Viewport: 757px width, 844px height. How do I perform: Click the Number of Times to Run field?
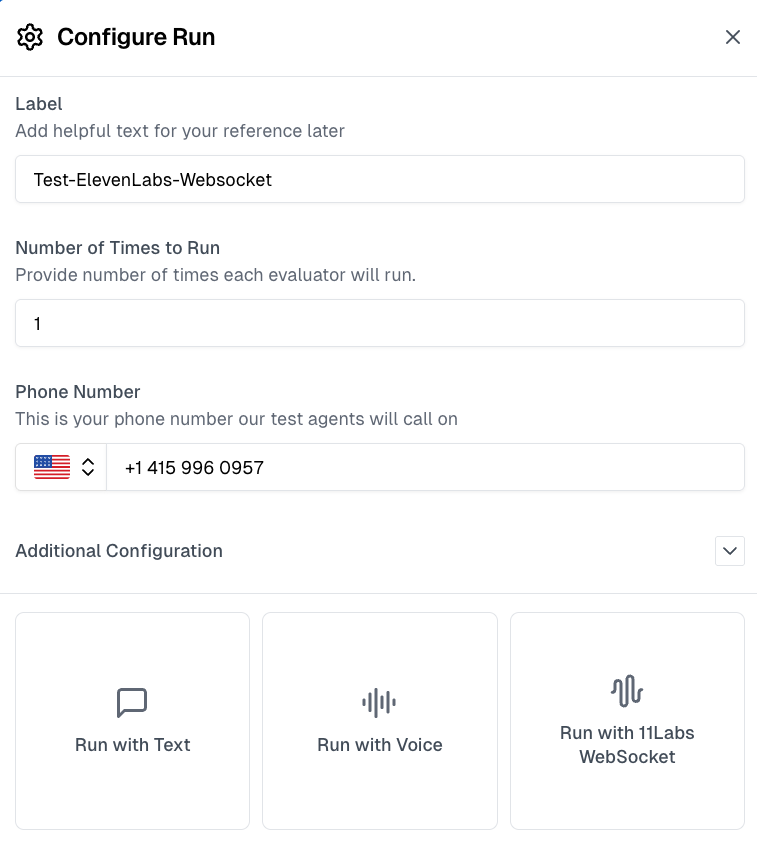[379, 323]
